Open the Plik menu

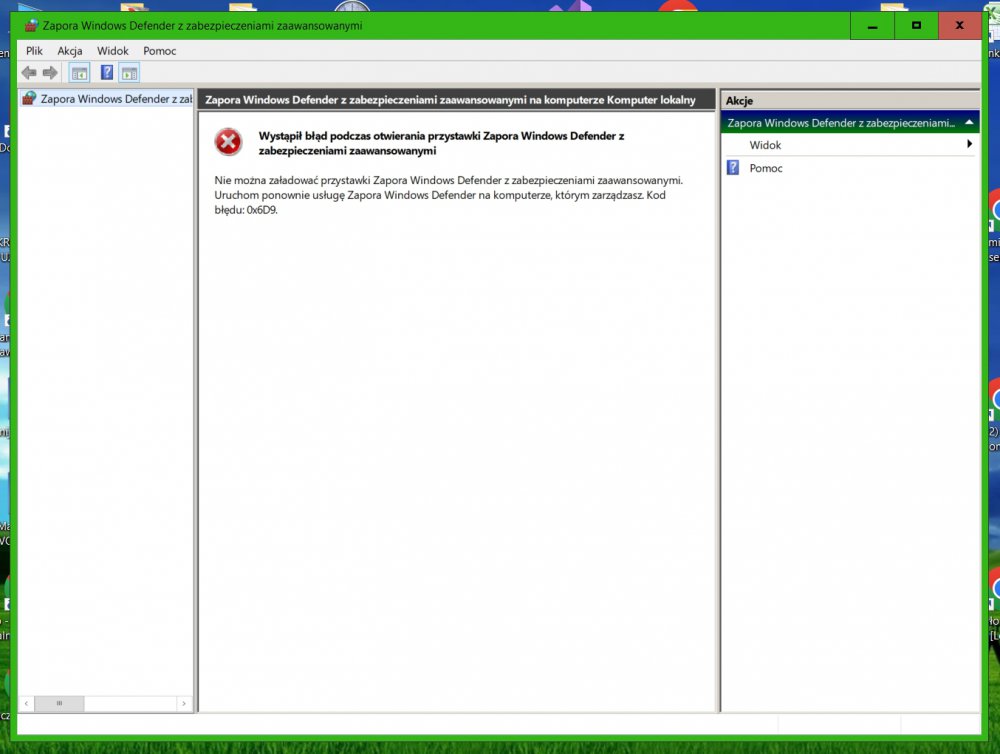coord(34,51)
